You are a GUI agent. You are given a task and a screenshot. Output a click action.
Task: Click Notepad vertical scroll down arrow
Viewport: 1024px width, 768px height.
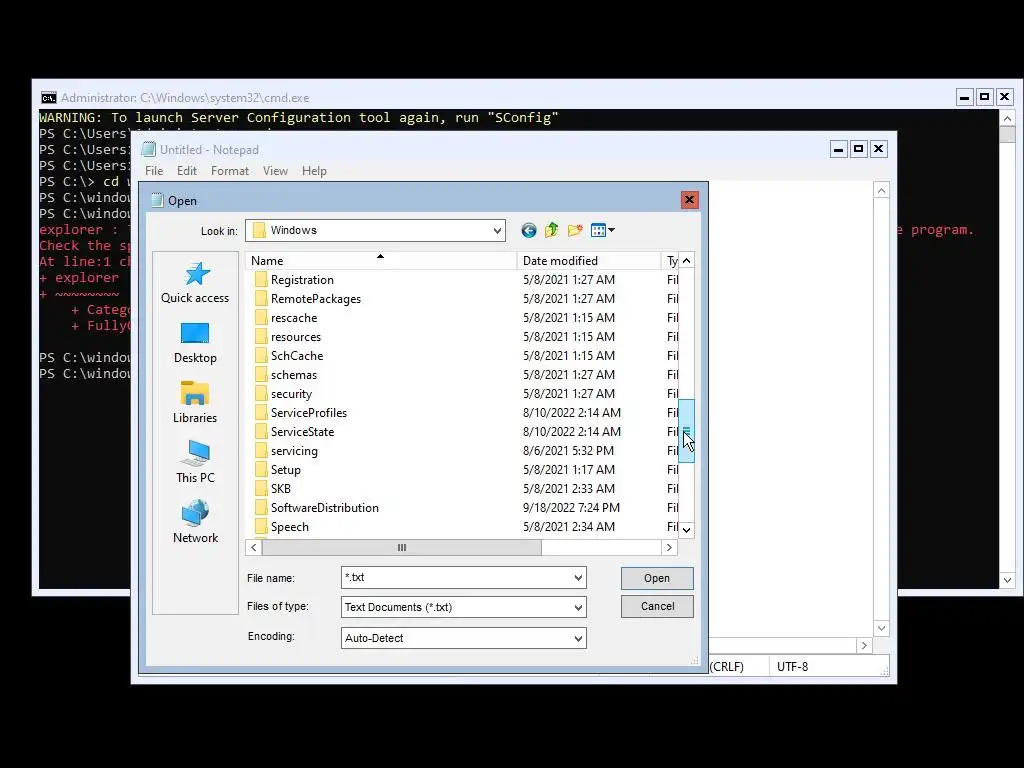[882, 628]
